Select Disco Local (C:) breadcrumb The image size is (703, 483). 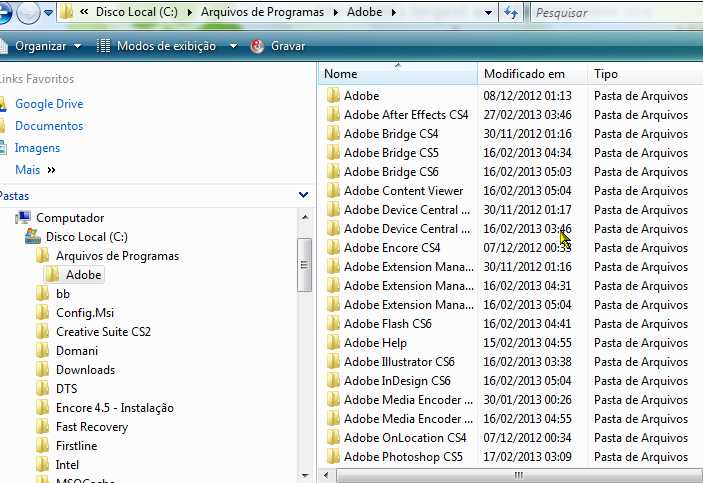[137, 12]
